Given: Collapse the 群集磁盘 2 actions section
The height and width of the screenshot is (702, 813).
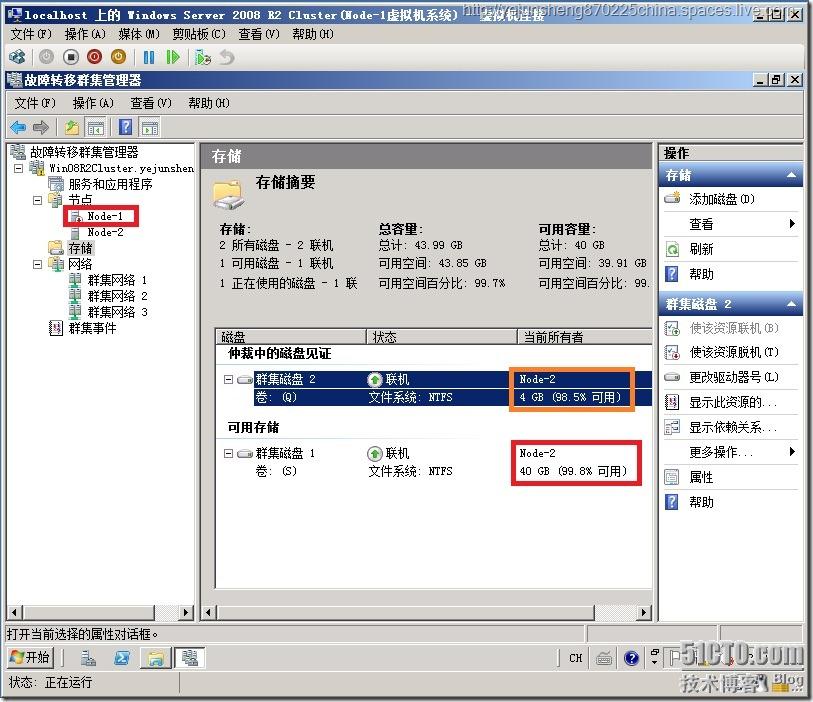Looking at the screenshot, I should point(791,304).
